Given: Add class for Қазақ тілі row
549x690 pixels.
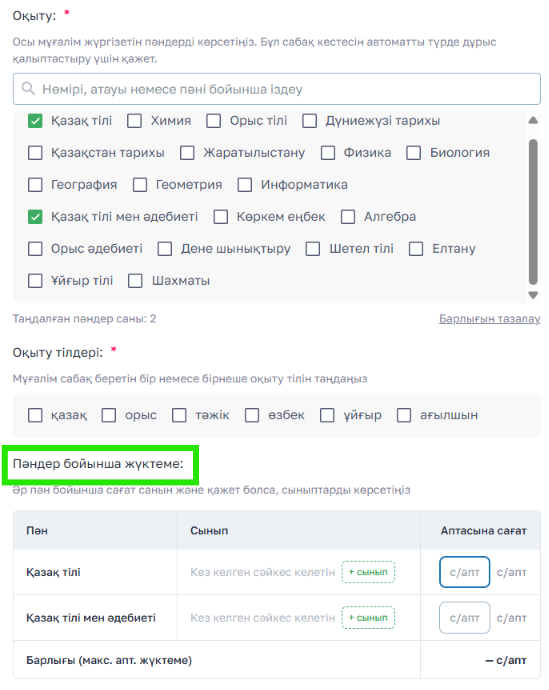Looking at the screenshot, I should pyautogui.click(x=368, y=572).
